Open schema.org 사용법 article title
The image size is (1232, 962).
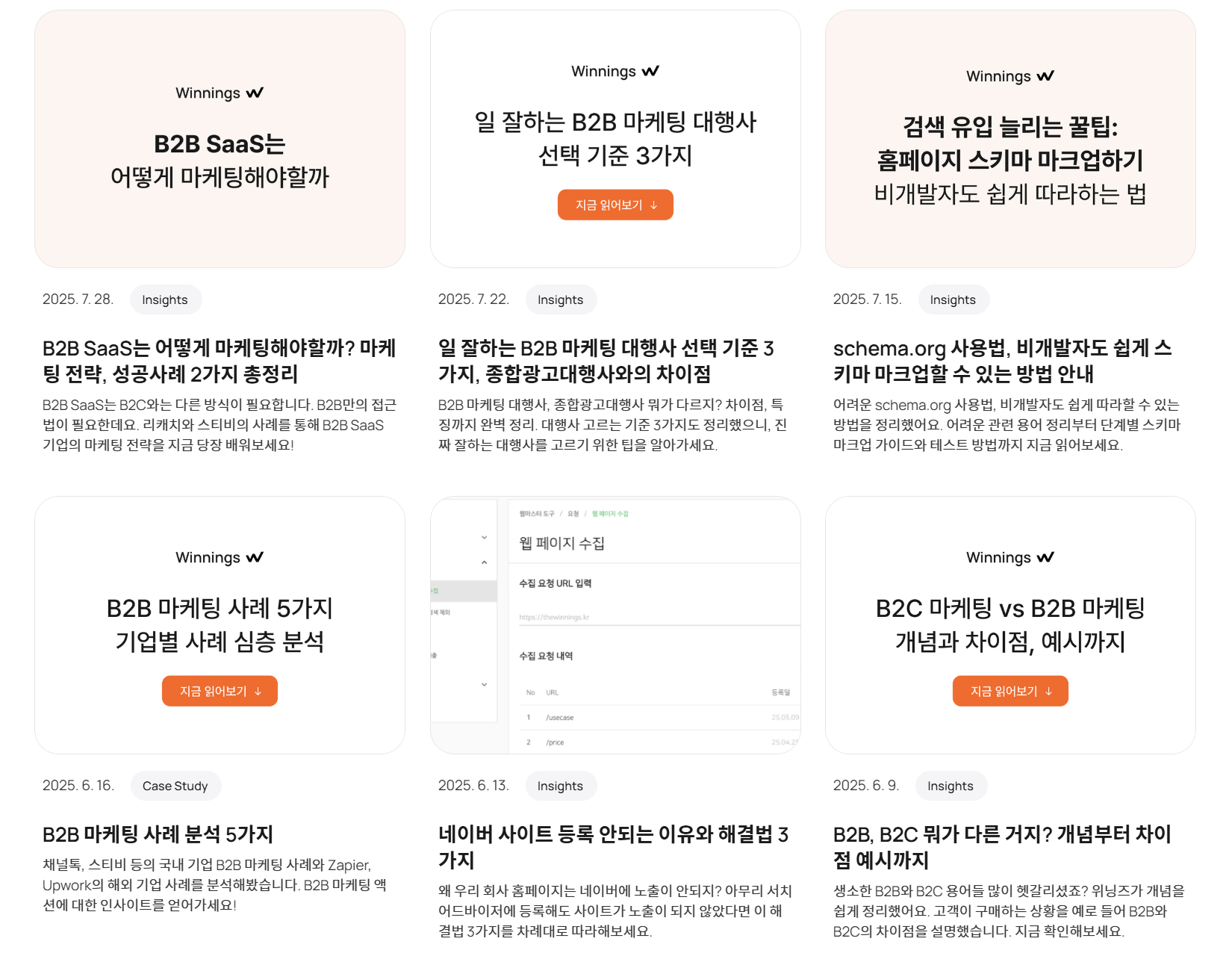[1003, 361]
